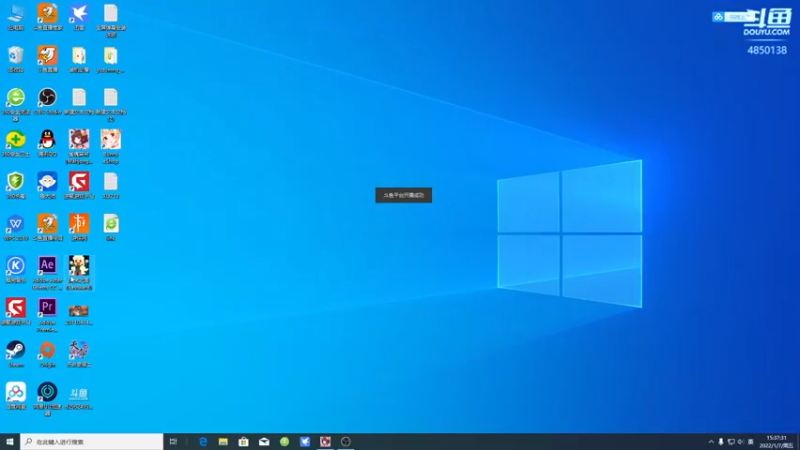This screenshot has width=800, height=450.
Task: Select the pixel character game shortcut
Action: (x=79, y=273)
